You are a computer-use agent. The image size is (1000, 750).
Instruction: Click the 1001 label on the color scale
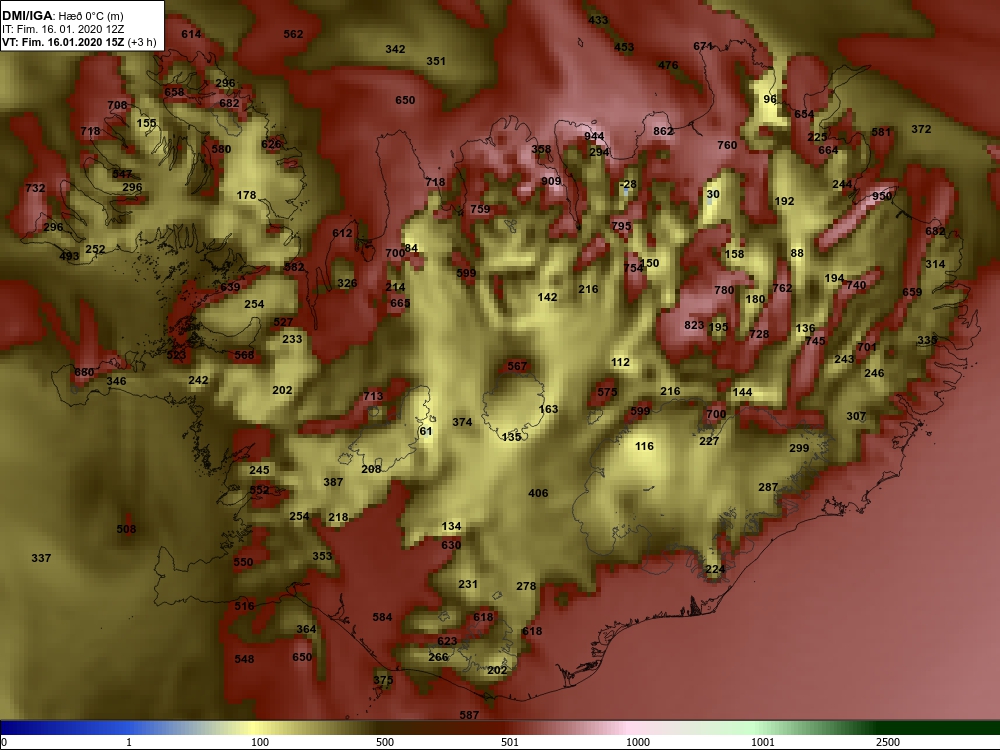pyautogui.click(x=762, y=742)
